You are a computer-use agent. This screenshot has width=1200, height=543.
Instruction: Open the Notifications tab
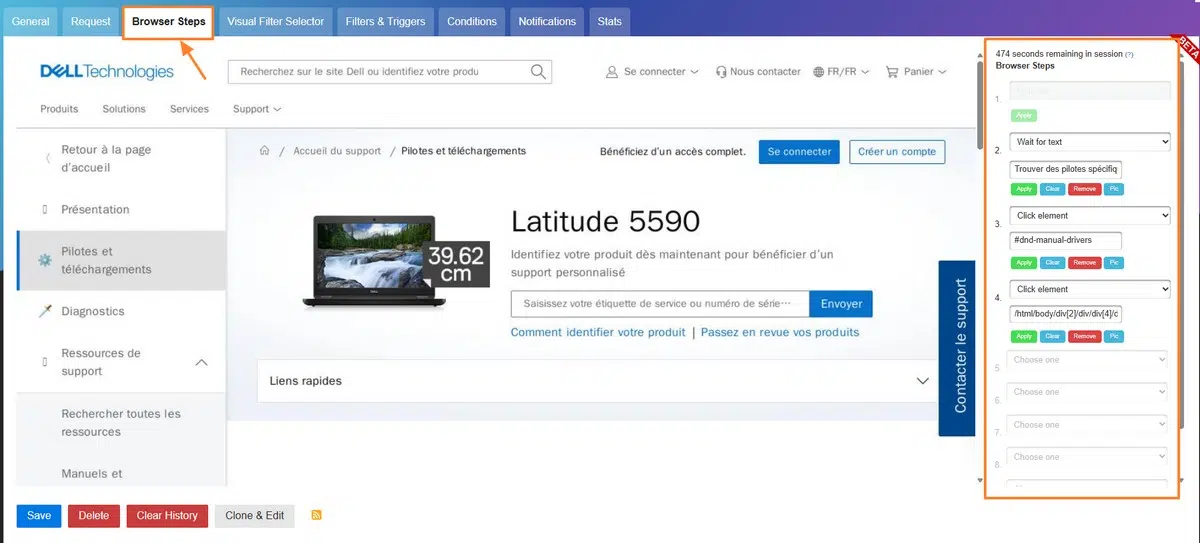tap(547, 21)
